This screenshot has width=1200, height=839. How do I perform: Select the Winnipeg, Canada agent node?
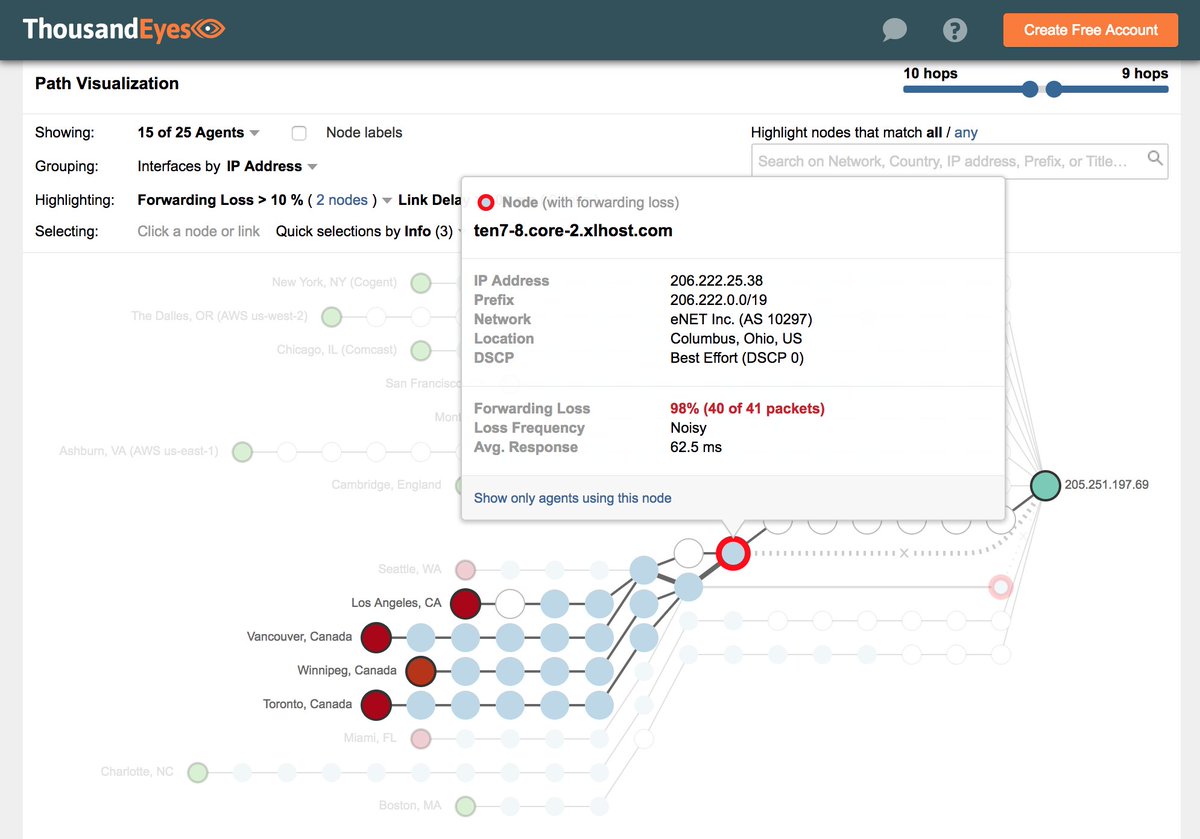(x=421, y=671)
